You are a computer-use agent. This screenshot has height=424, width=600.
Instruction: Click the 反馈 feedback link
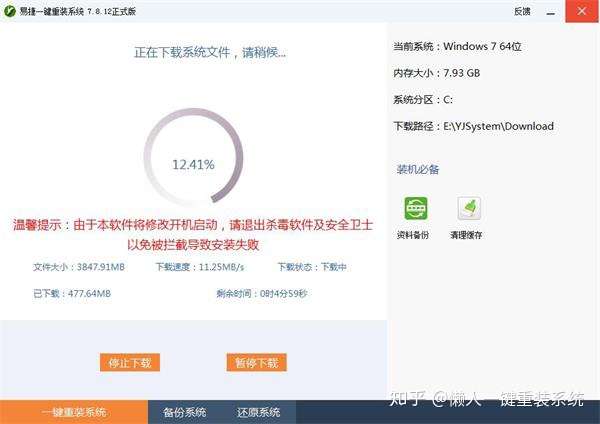522,11
